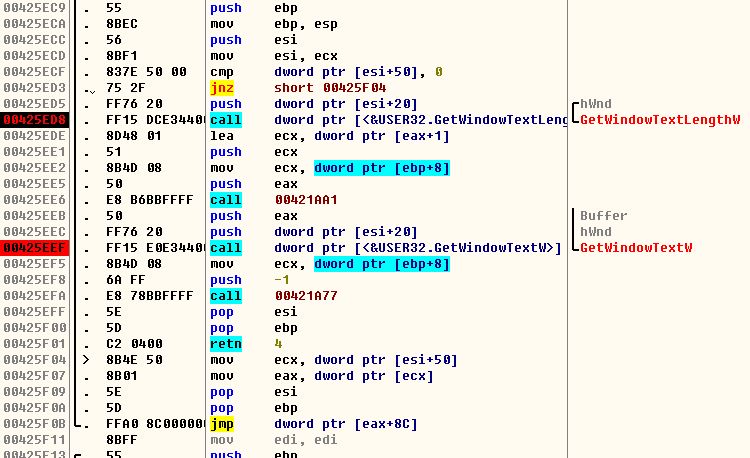Select hex bytes FFA0 8C000000
Screen dimensions: 750x458
click(155, 424)
